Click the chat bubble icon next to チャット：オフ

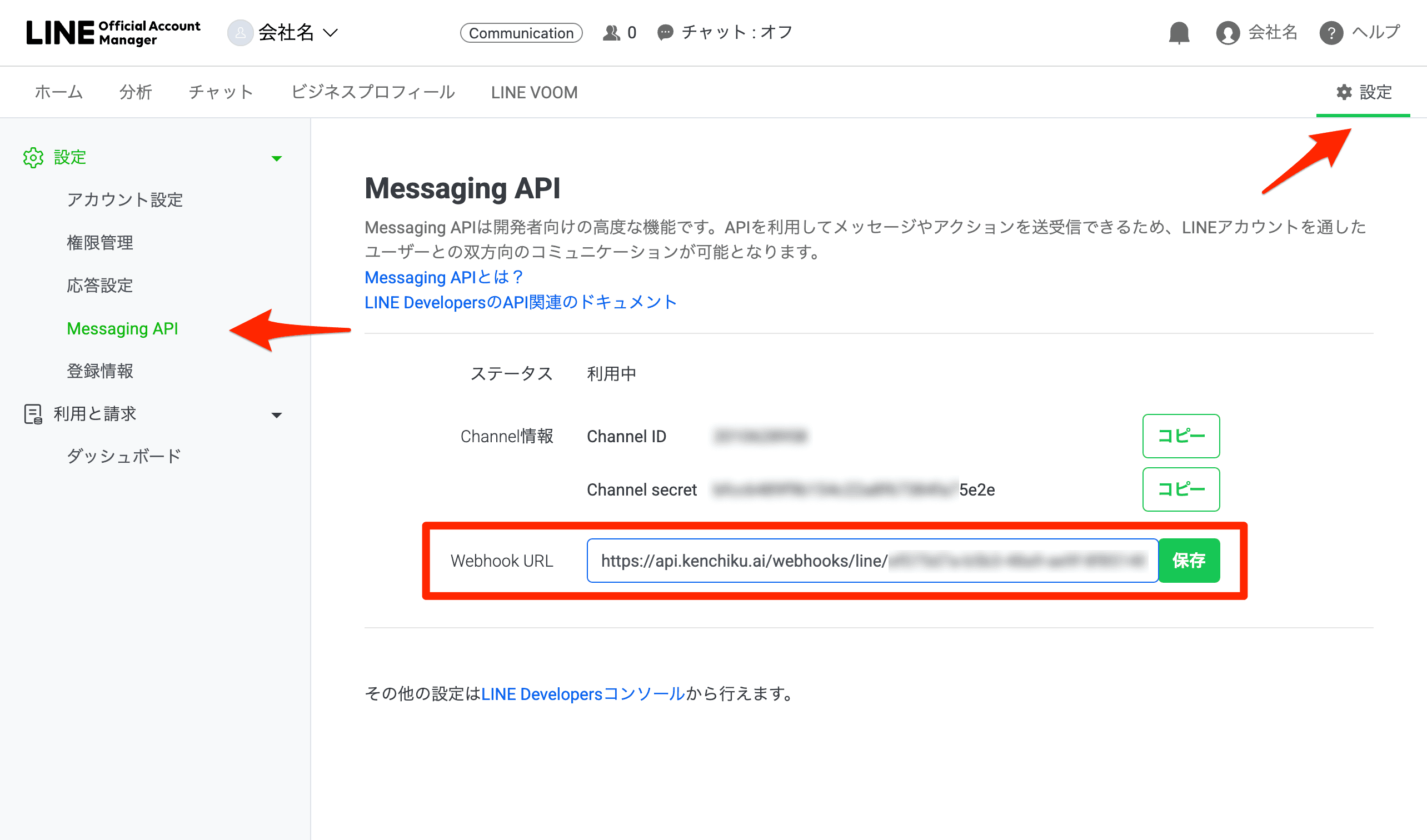coord(665,32)
